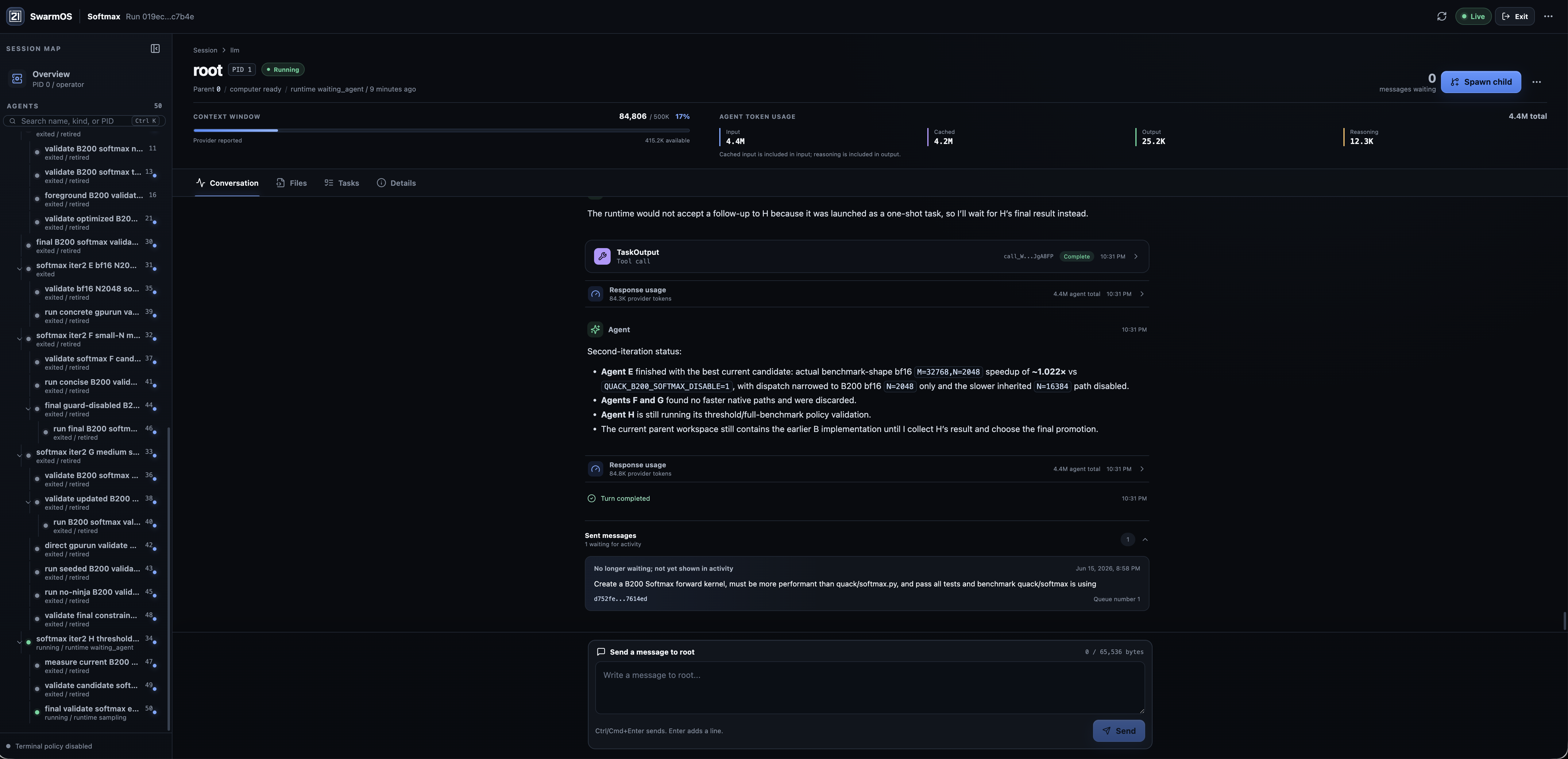This screenshot has height=759, width=1568.
Task: Collapse final guard-disabled B2 tree node
Action: (x=27, y=409)
